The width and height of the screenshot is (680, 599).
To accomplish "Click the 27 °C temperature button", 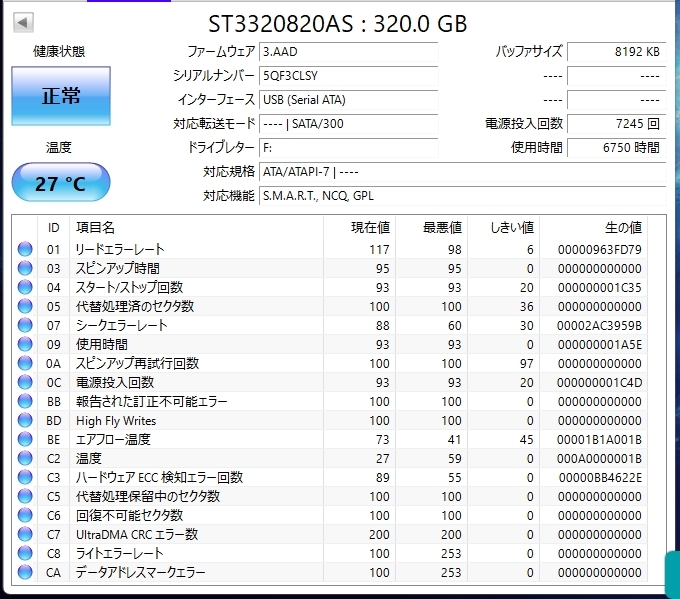I will point(60,183).
